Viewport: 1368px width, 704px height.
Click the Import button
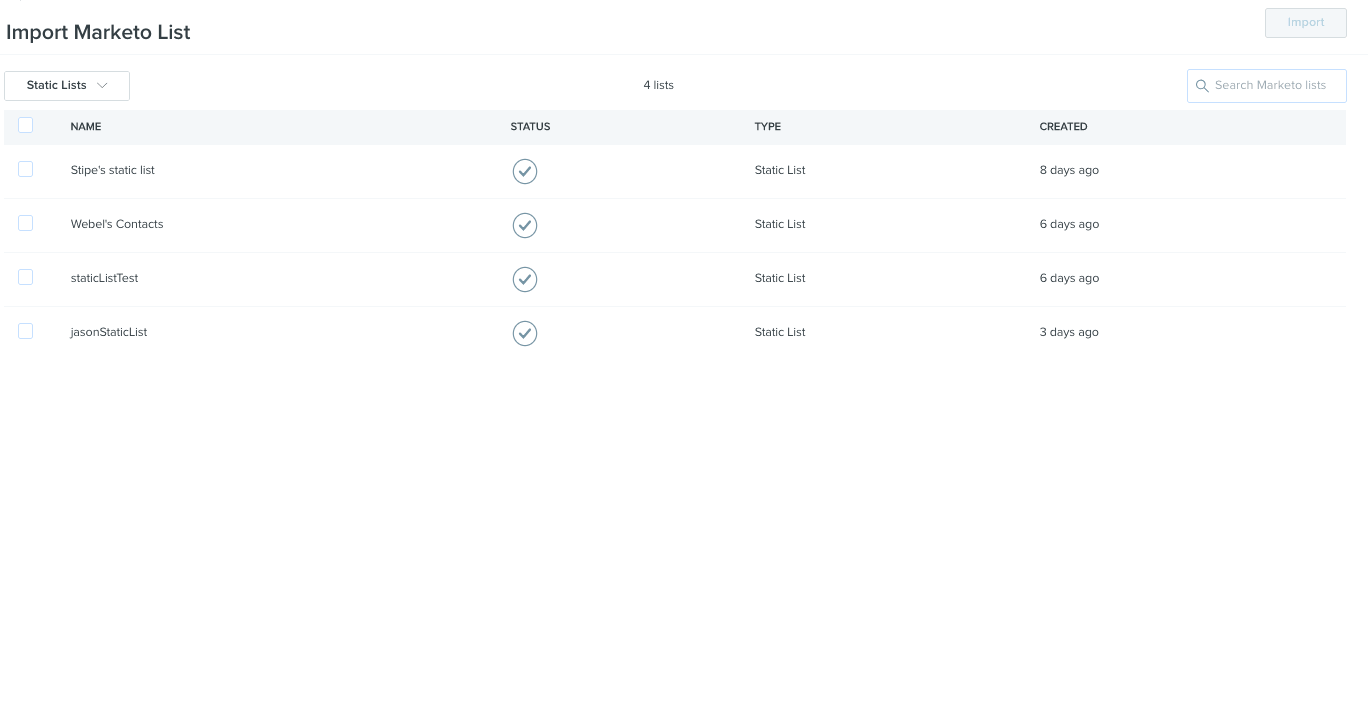(x=1306, y=23)
